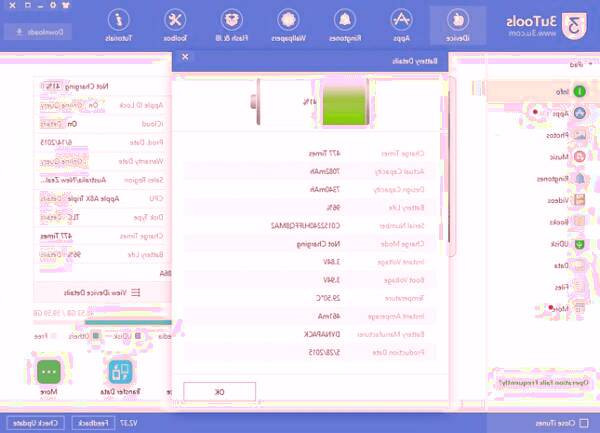This screenshot has width=600, height=433.
Task: Select the Production Date 5/28/2015 row
Action: [310, 352]
